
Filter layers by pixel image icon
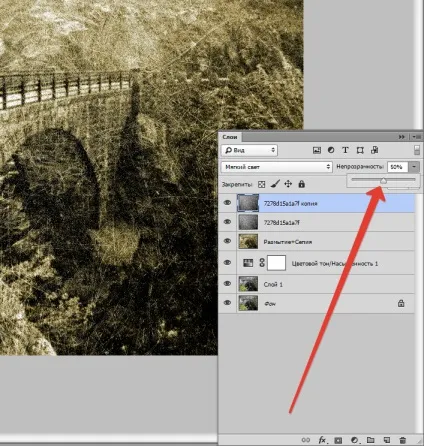click(x=317, y=150)
